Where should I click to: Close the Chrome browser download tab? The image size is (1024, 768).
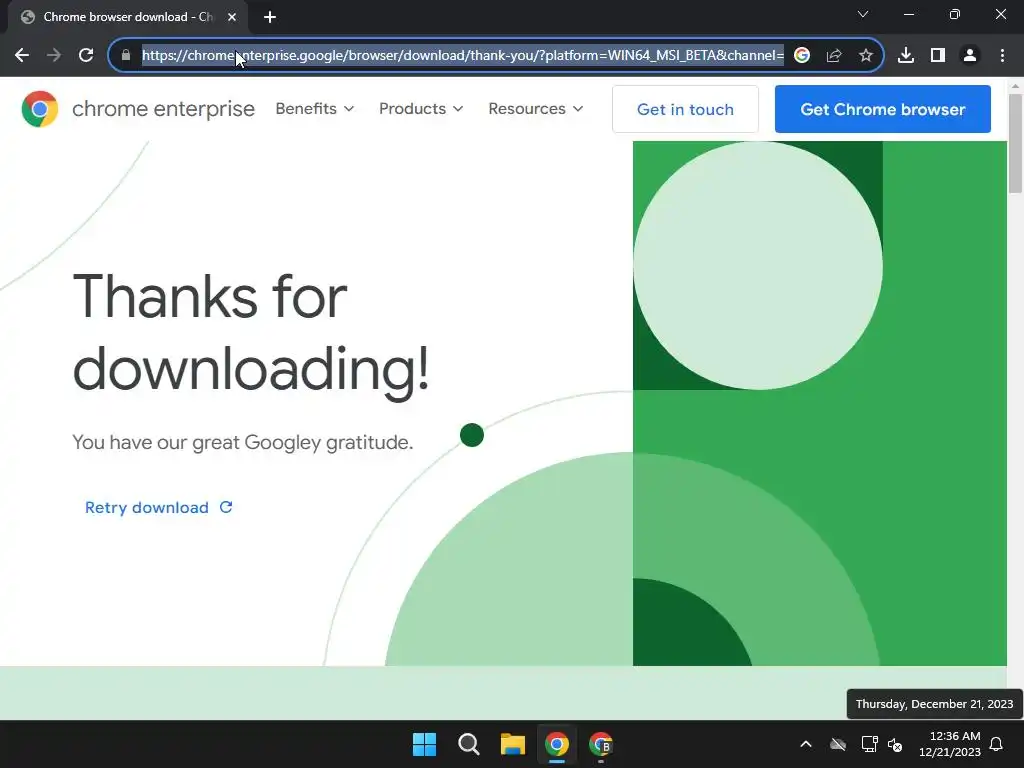pyautogui.click(x=232, y=17)
